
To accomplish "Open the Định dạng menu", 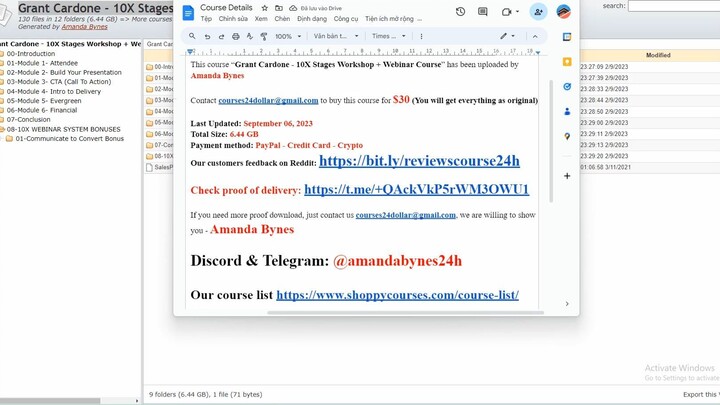I will click(312, 18).
